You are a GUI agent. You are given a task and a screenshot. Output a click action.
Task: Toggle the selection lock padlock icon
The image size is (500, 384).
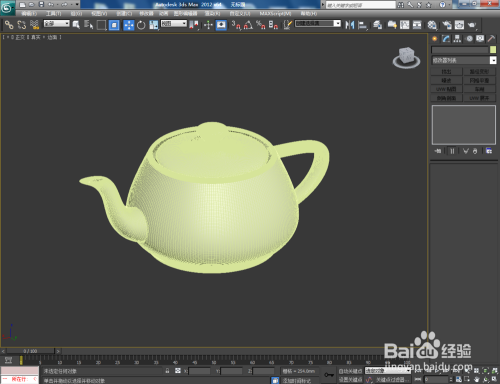pos(167,371)
